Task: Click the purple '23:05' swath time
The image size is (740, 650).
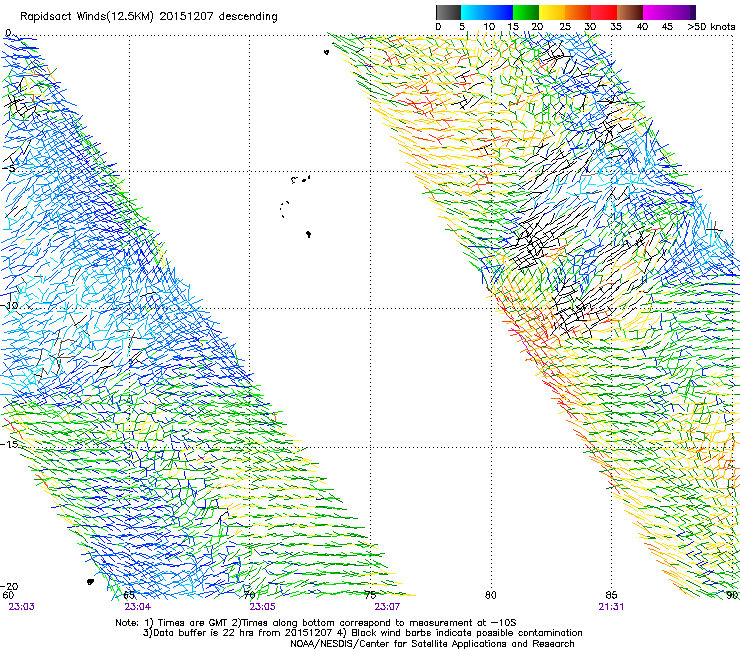Action: click(x=262, y=607)
